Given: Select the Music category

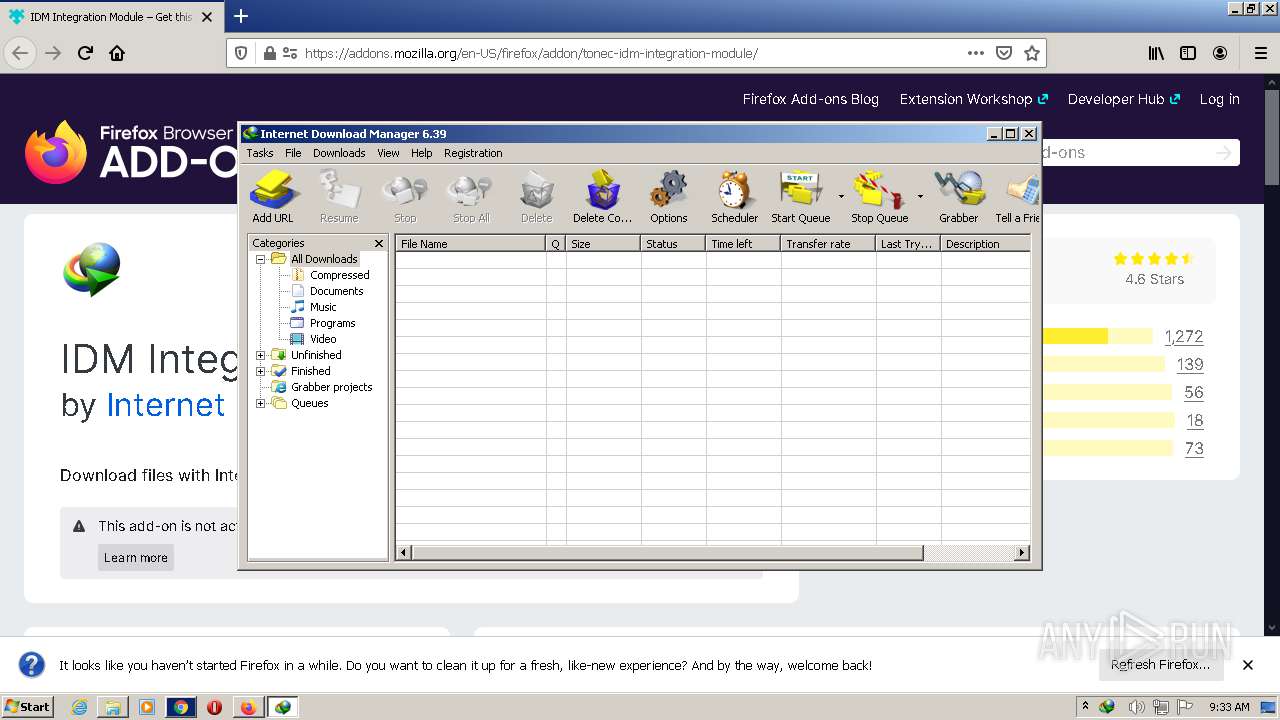Looking at the screenshot, I should 323,307.
